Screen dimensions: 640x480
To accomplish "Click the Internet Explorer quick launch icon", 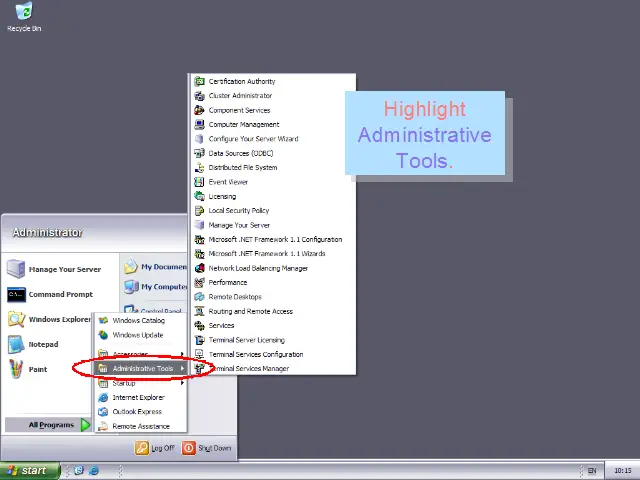I will tap(94, 470).
